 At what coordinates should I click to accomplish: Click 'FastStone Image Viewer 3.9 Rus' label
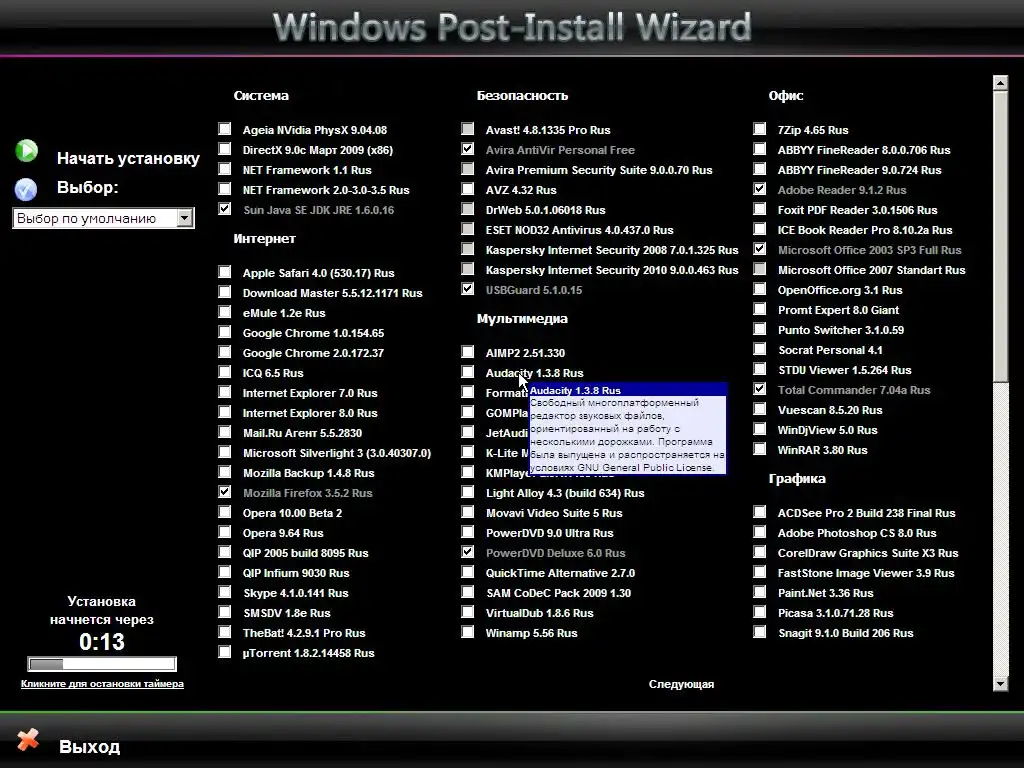[x=866, y=573]
